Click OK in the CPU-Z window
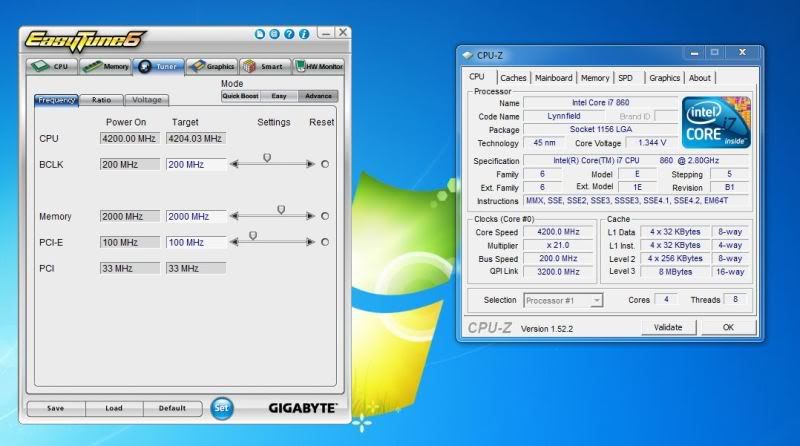The width and height of the screenshot is (800, 446). tap(728, 328)
